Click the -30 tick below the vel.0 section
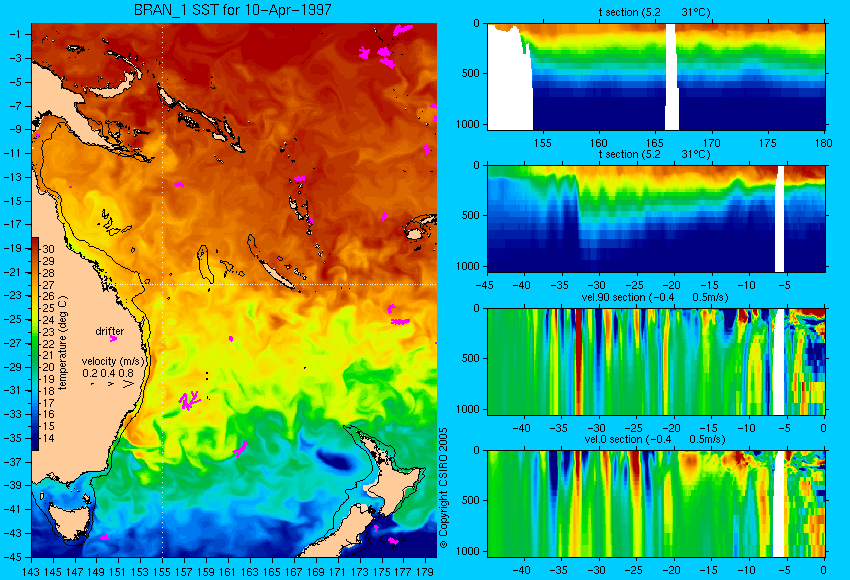 click(x=596, y=570)
